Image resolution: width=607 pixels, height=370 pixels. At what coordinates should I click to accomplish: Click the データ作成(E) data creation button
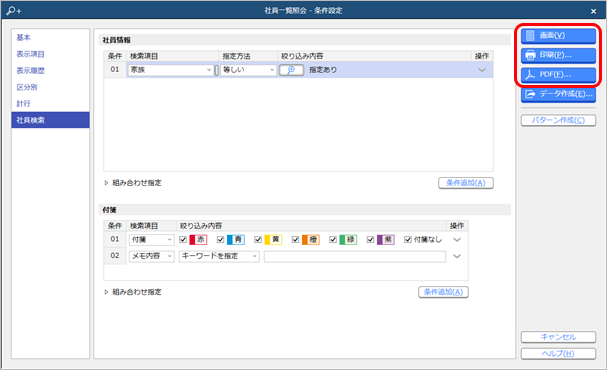[558, 94]
